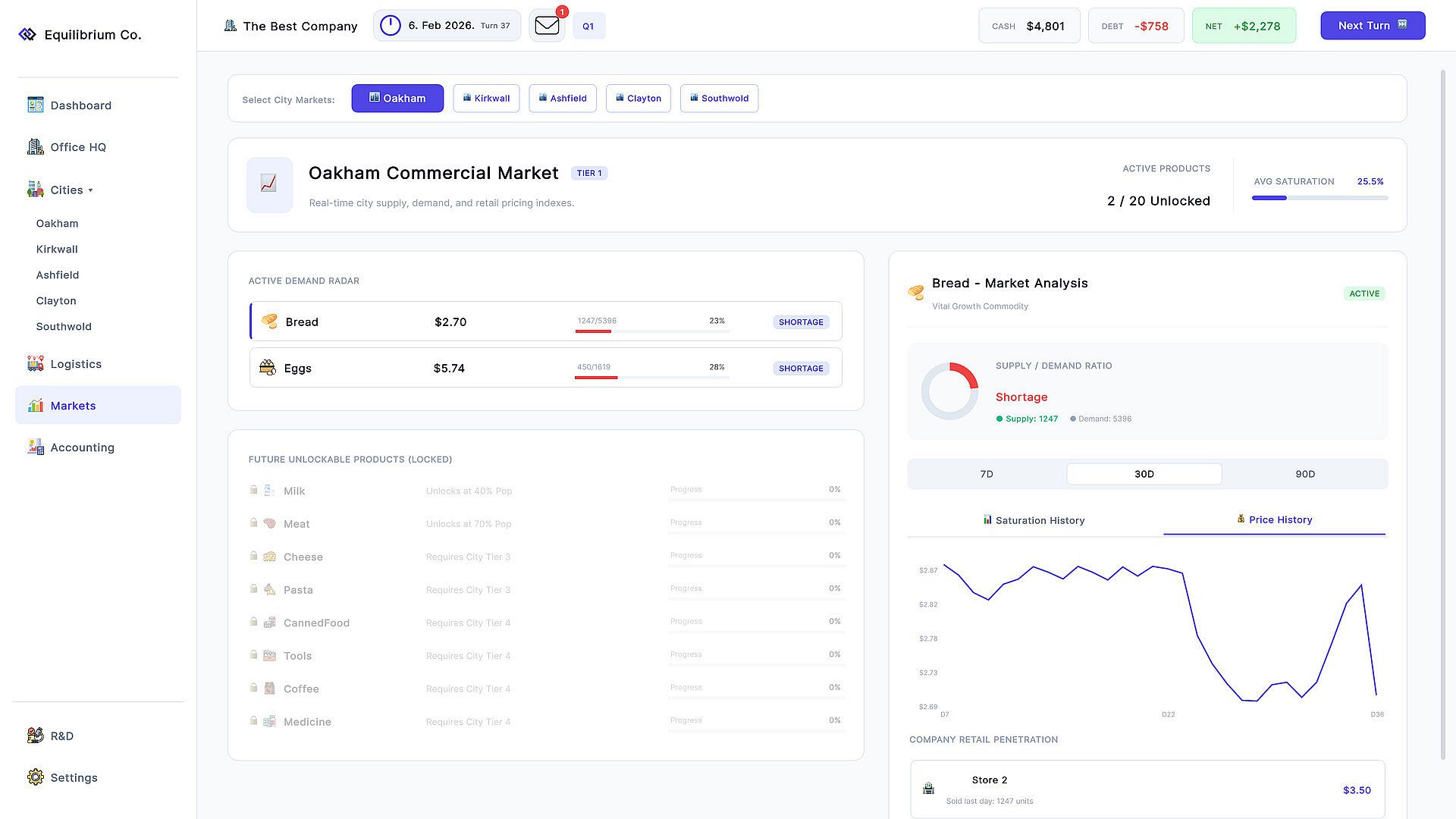Select the Kirkwall city market tab

[486, 98]
